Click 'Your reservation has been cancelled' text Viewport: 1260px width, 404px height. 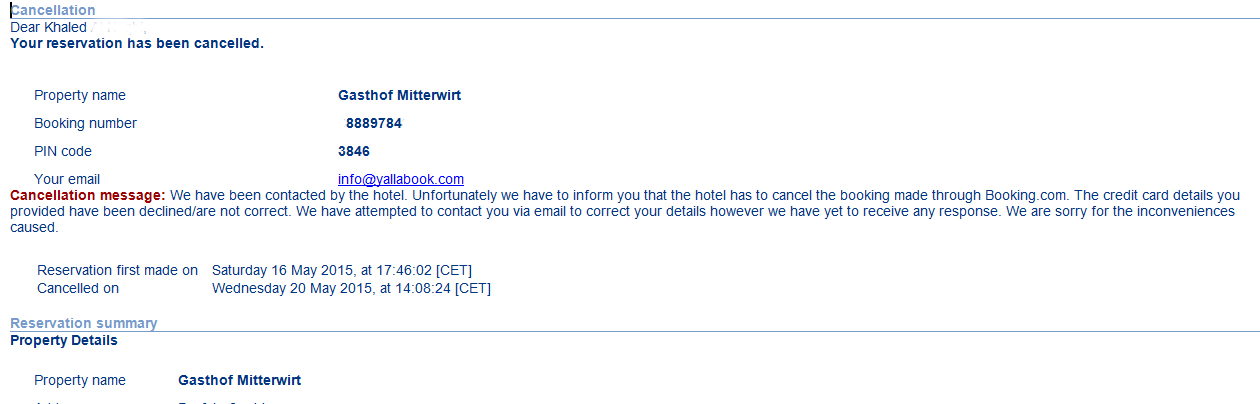click(x=137, y=43)
